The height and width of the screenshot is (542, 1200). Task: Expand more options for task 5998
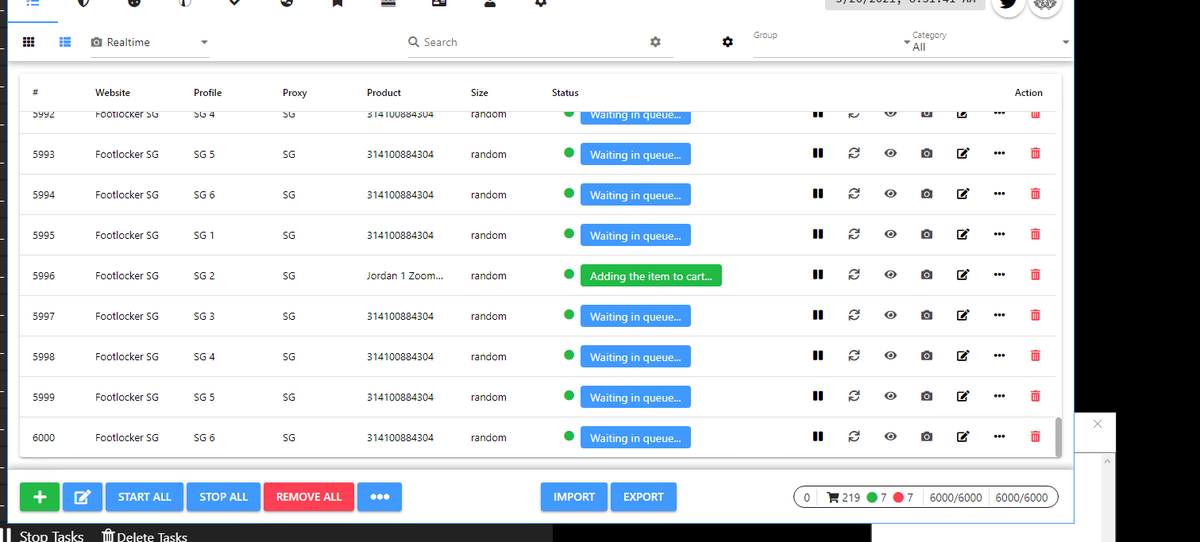click(x=999, y=356)
